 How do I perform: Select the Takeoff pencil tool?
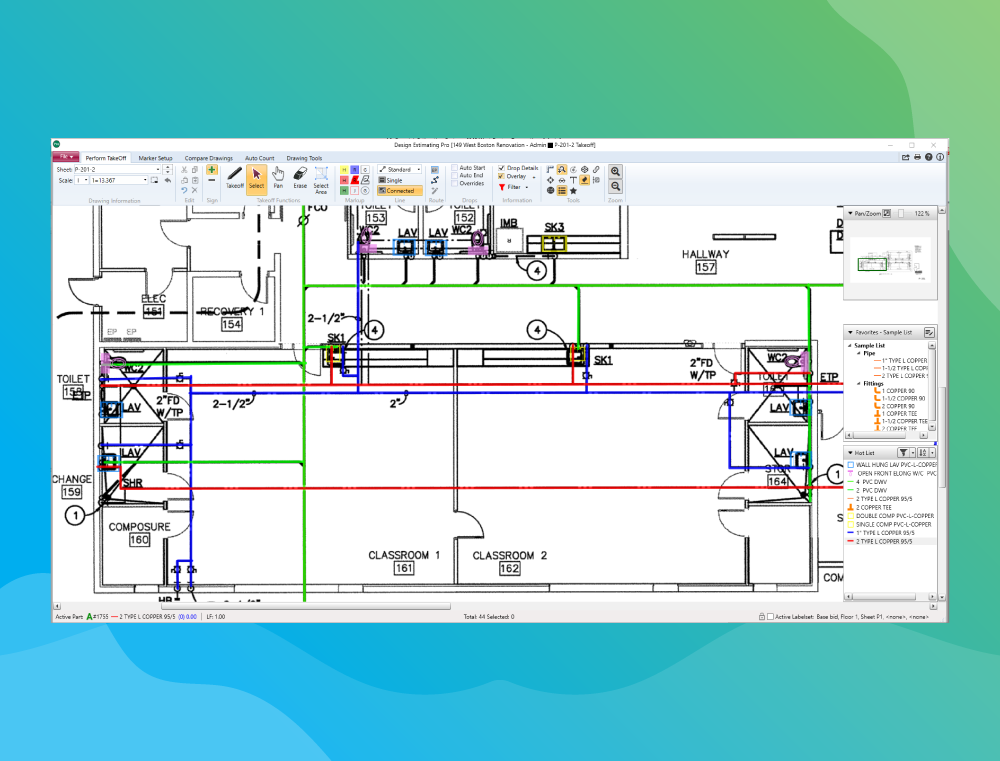click(234, 177)
